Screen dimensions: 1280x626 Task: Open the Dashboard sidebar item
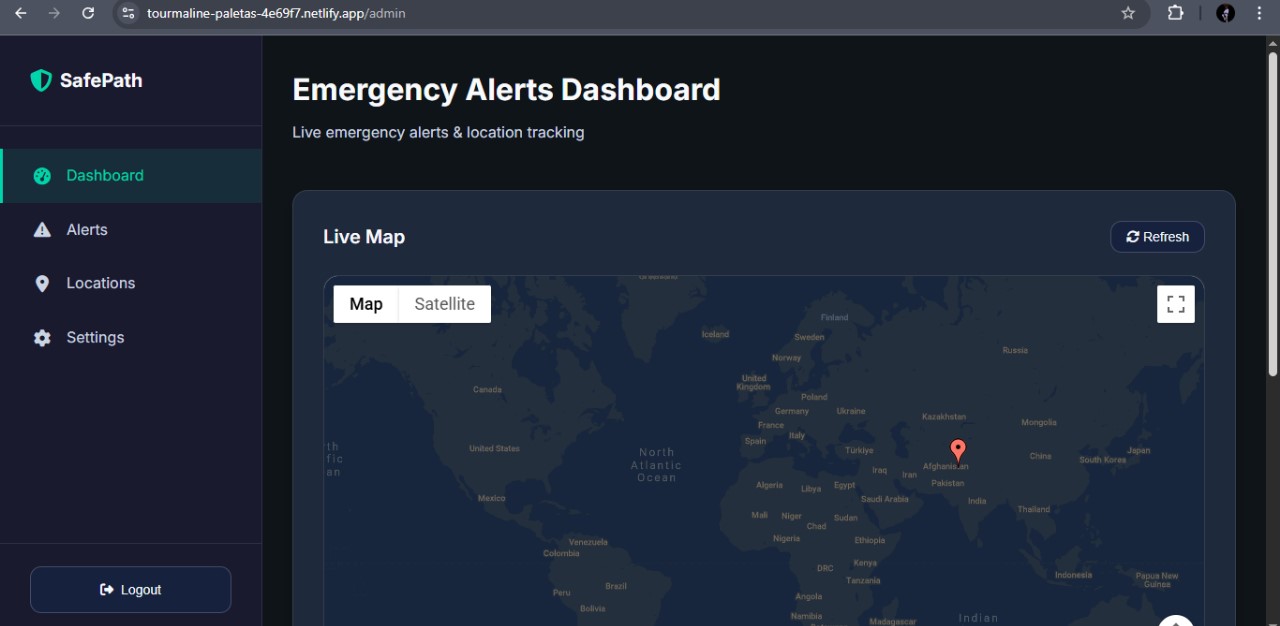131,176
